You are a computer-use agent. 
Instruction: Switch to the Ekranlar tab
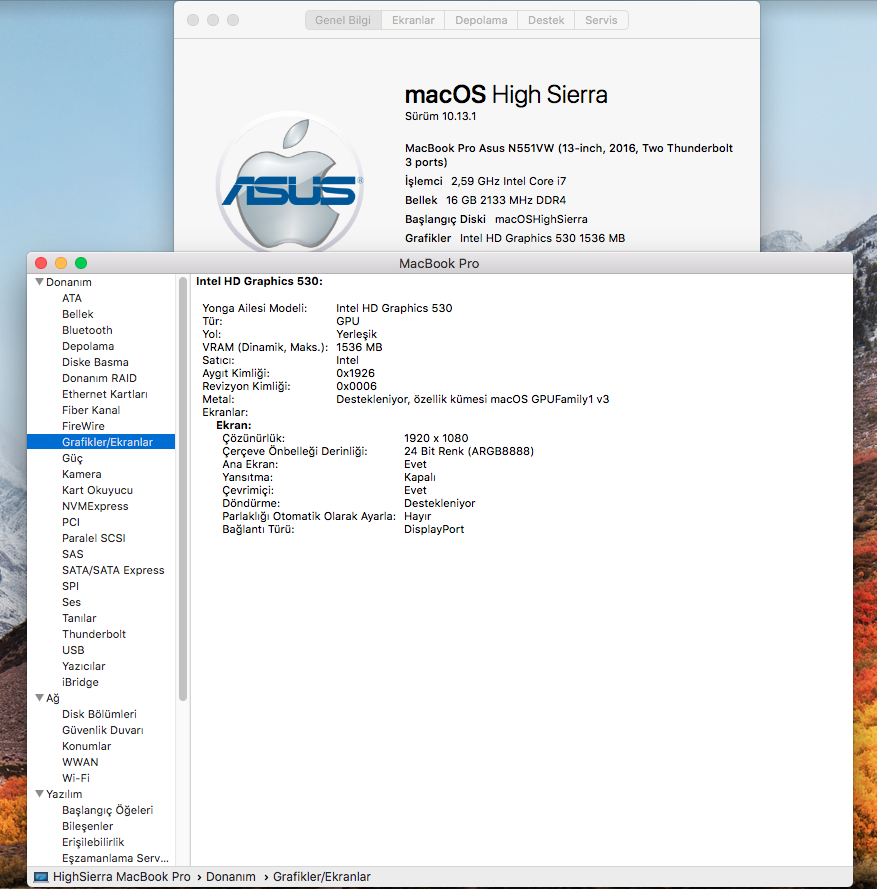coord(412,20)
